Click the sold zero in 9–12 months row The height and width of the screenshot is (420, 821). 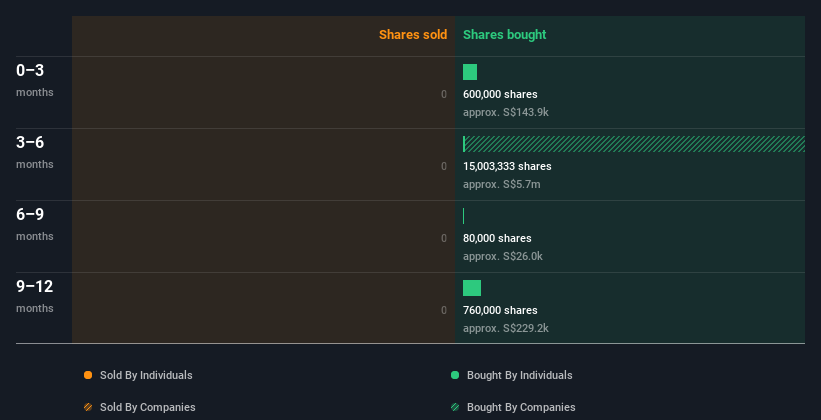point(444,310)
